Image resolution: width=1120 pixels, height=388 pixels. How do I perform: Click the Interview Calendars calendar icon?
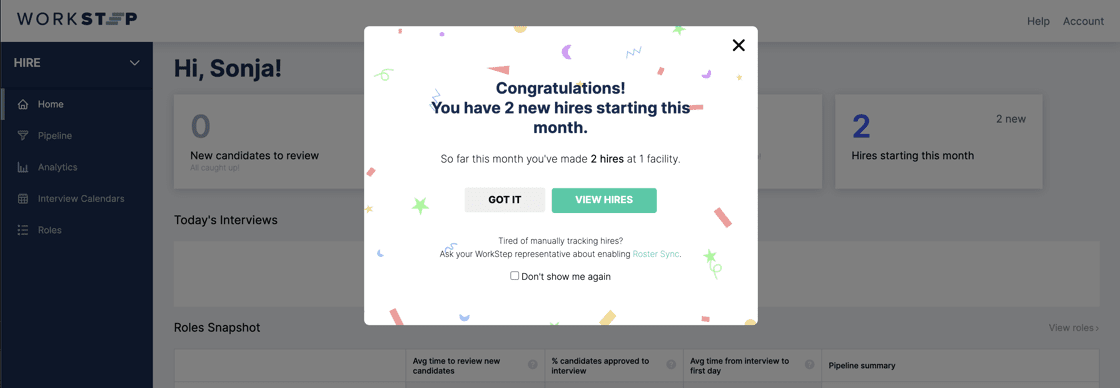pos(23,199)
